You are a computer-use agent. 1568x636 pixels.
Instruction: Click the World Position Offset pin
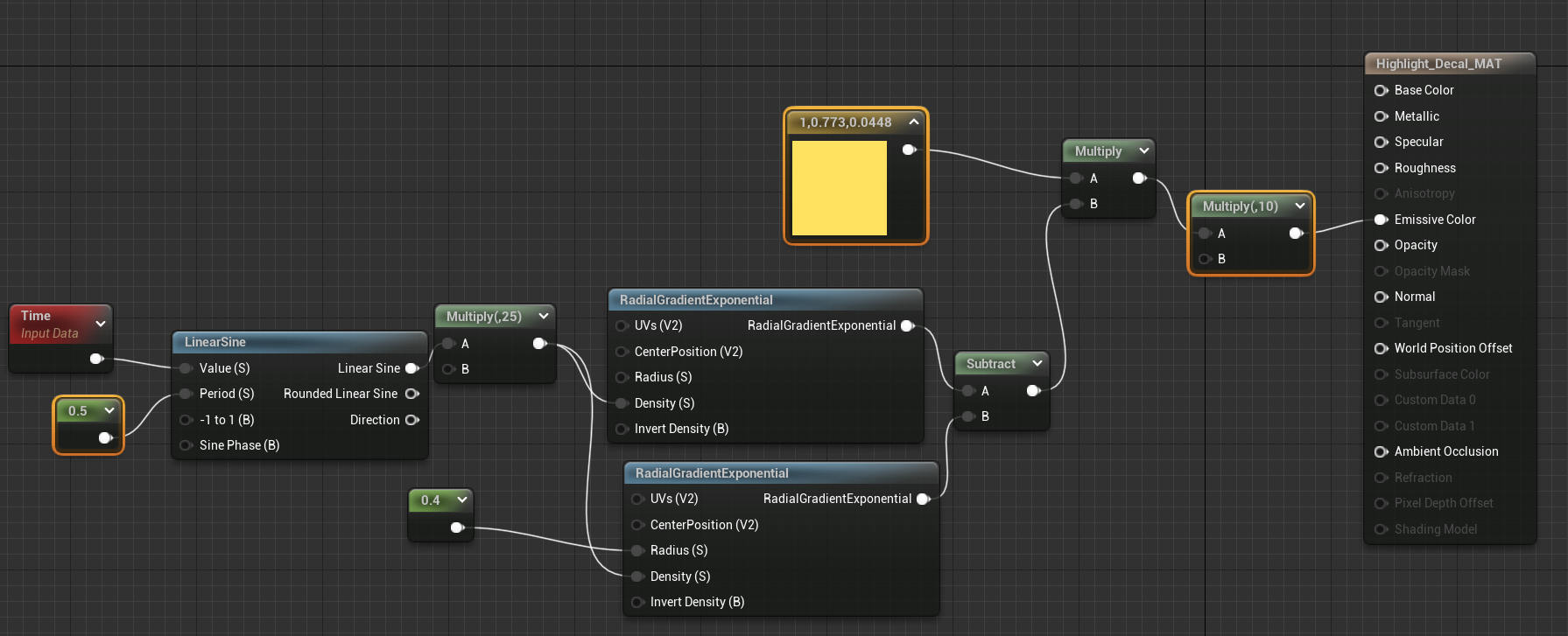point(1381,348)
